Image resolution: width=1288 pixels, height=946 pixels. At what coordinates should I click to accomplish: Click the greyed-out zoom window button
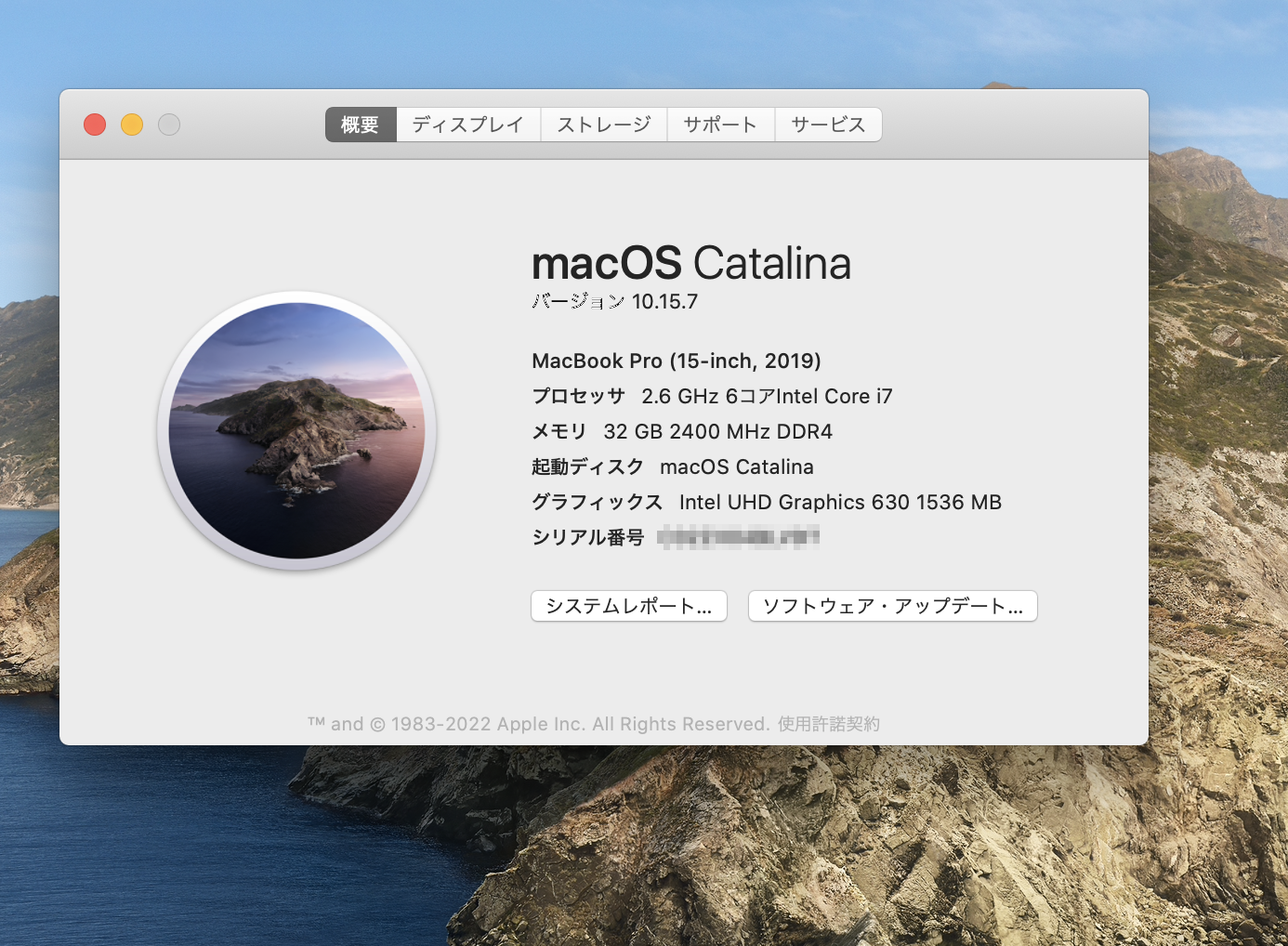point(169,125)
